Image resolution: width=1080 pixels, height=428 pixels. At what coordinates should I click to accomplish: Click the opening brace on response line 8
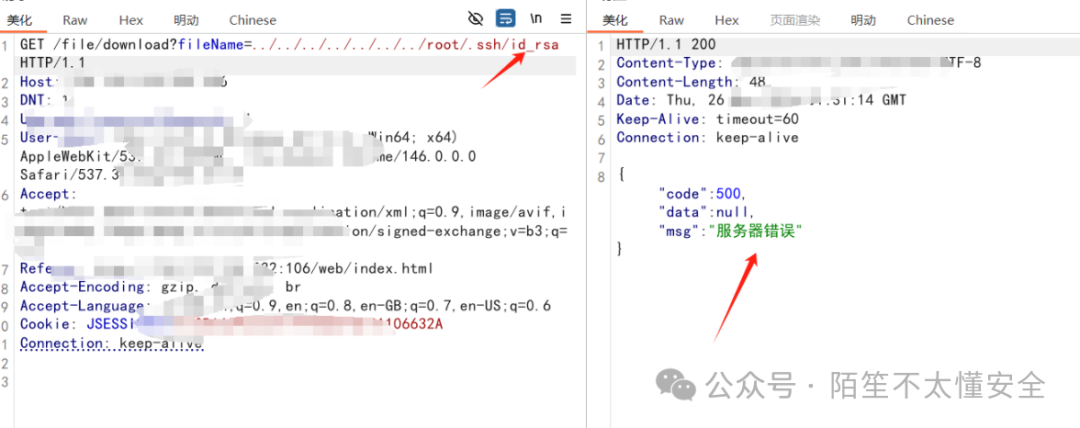(x=620, y=175)
